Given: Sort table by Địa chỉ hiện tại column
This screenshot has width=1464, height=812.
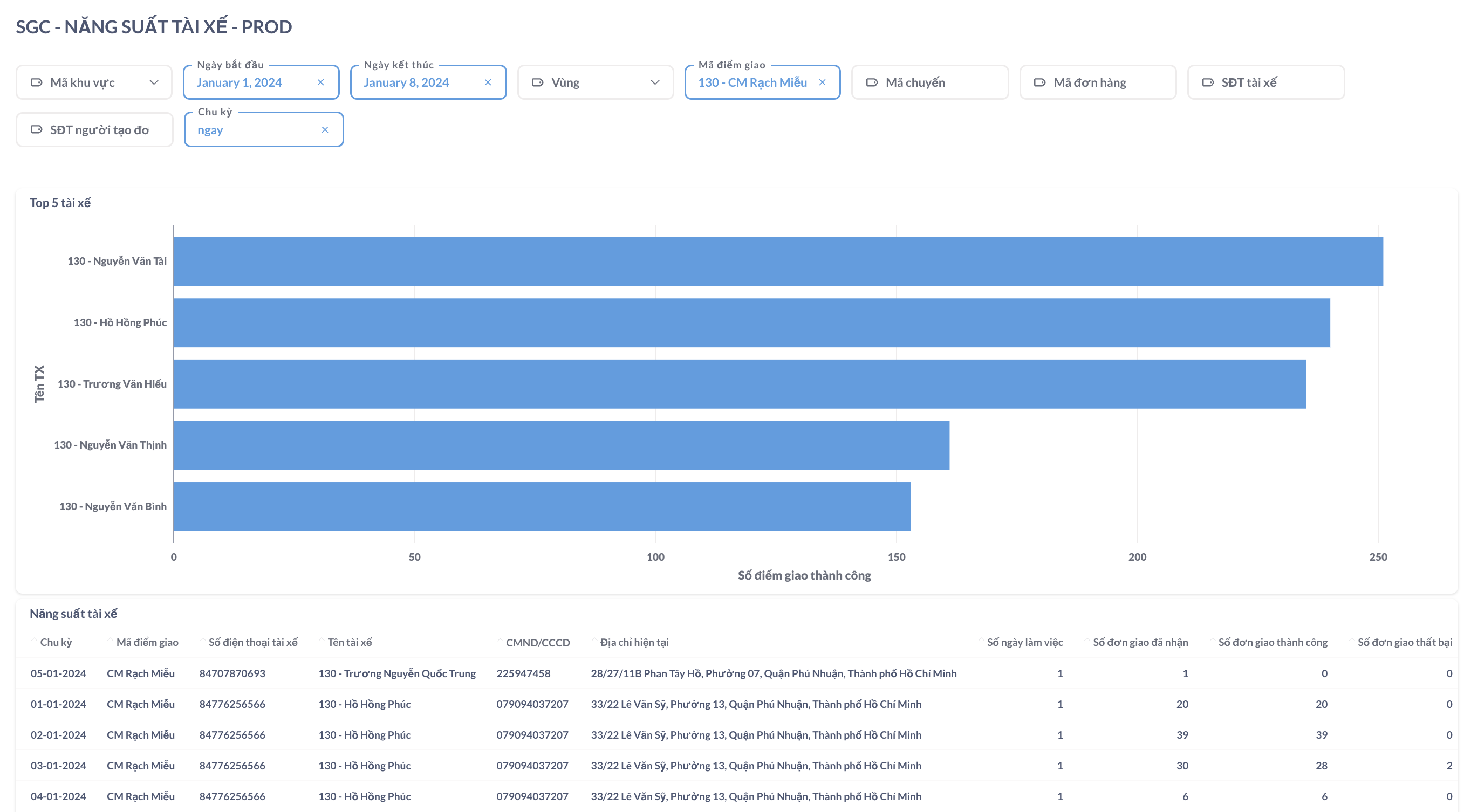Looking at the screenshot, I should tap(634, 642).
